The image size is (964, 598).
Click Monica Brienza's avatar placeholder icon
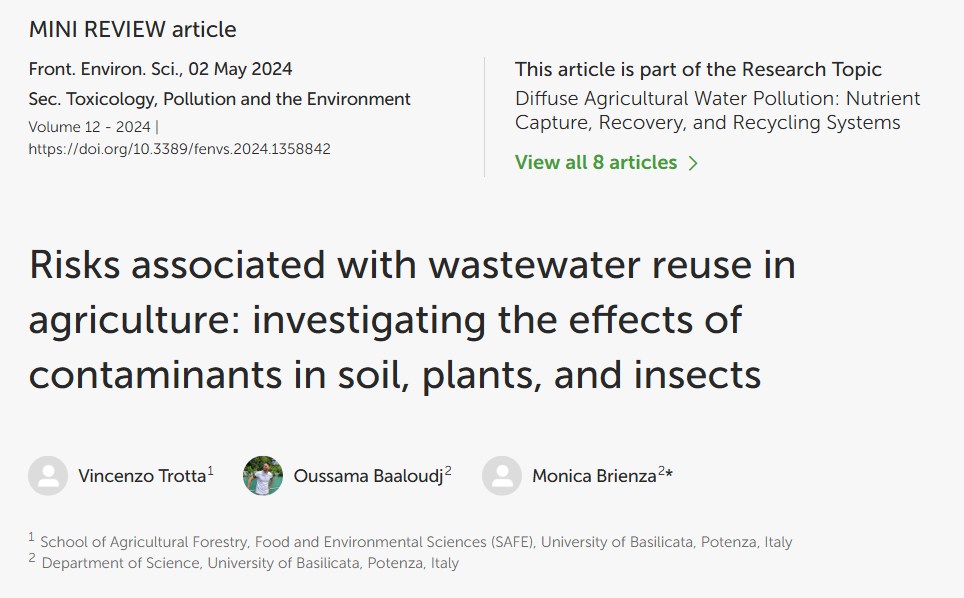point(502,476)
